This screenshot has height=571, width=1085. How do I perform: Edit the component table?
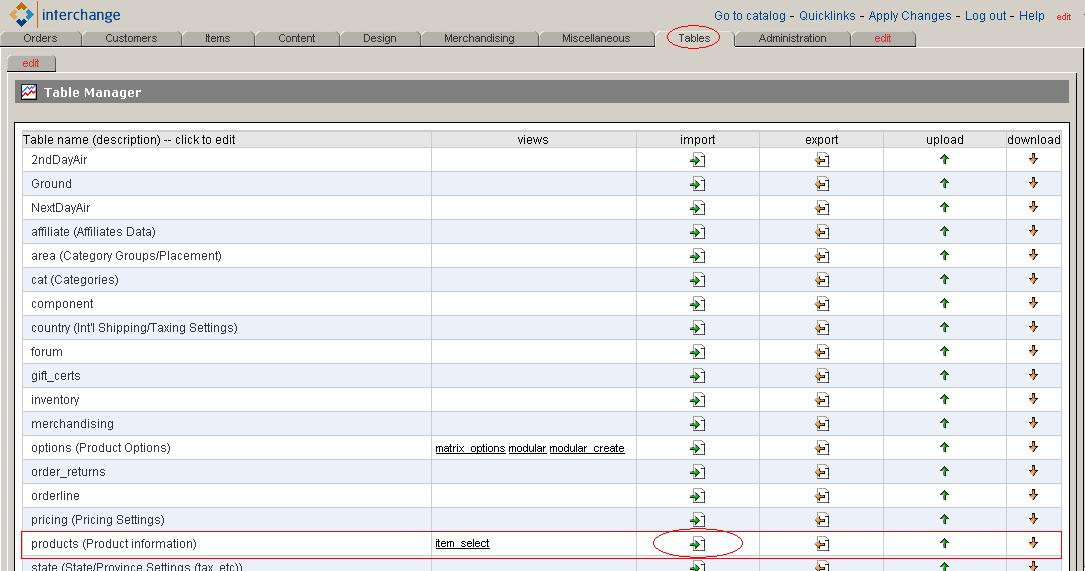[x=62, y=304]
